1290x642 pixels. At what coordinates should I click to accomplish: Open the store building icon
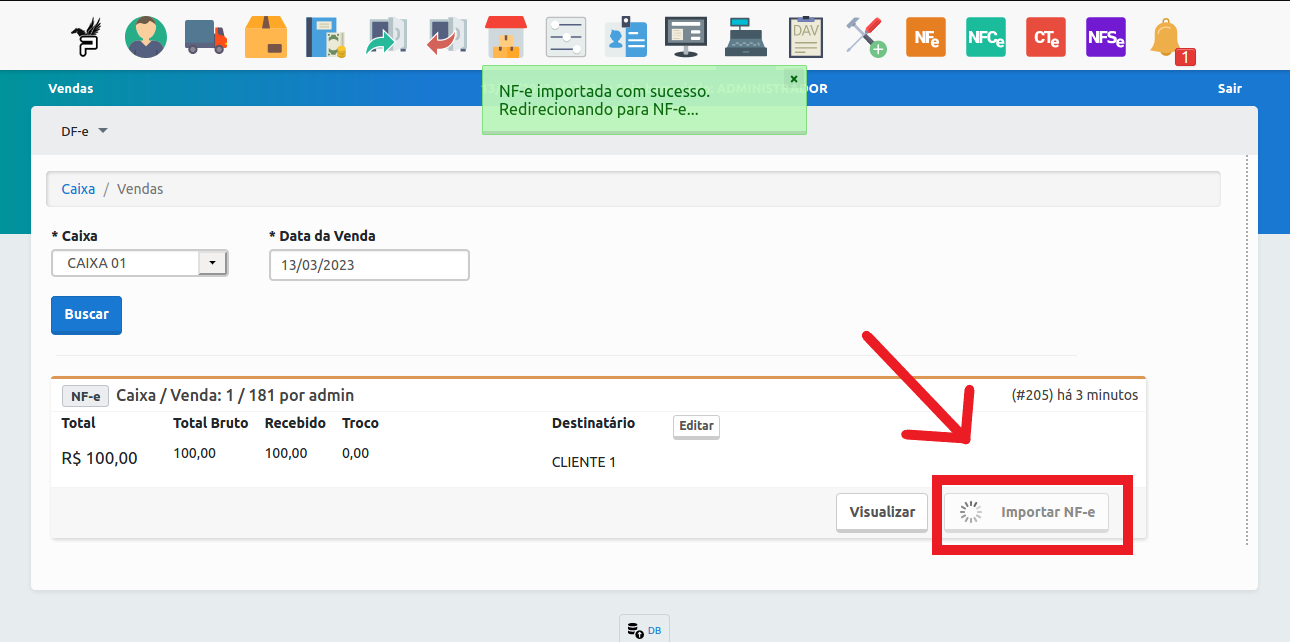pos(506,37)
